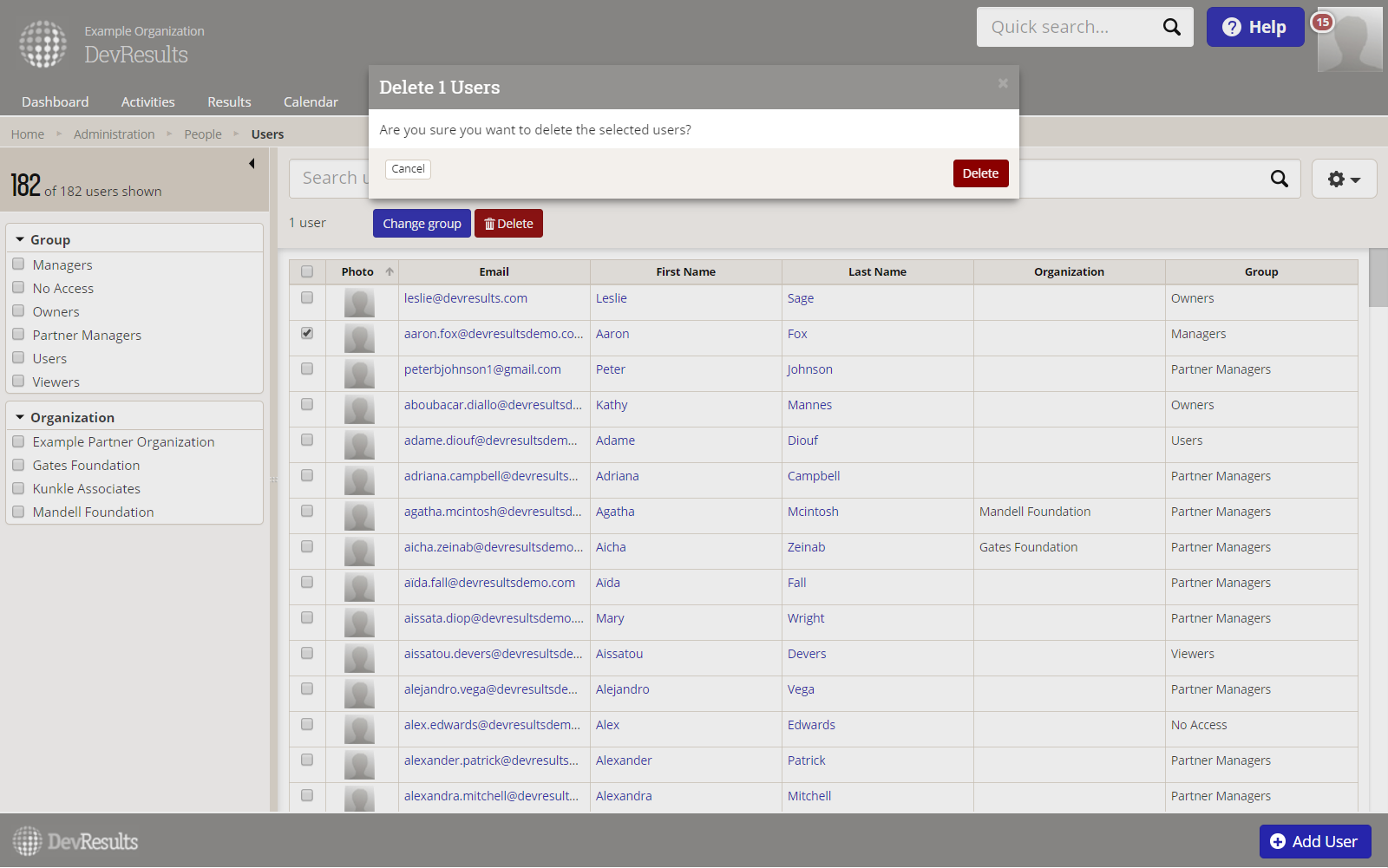Filter by Mandell Foundation organization
Viewport: 1388px width, 868px height.
pos(18,512)
